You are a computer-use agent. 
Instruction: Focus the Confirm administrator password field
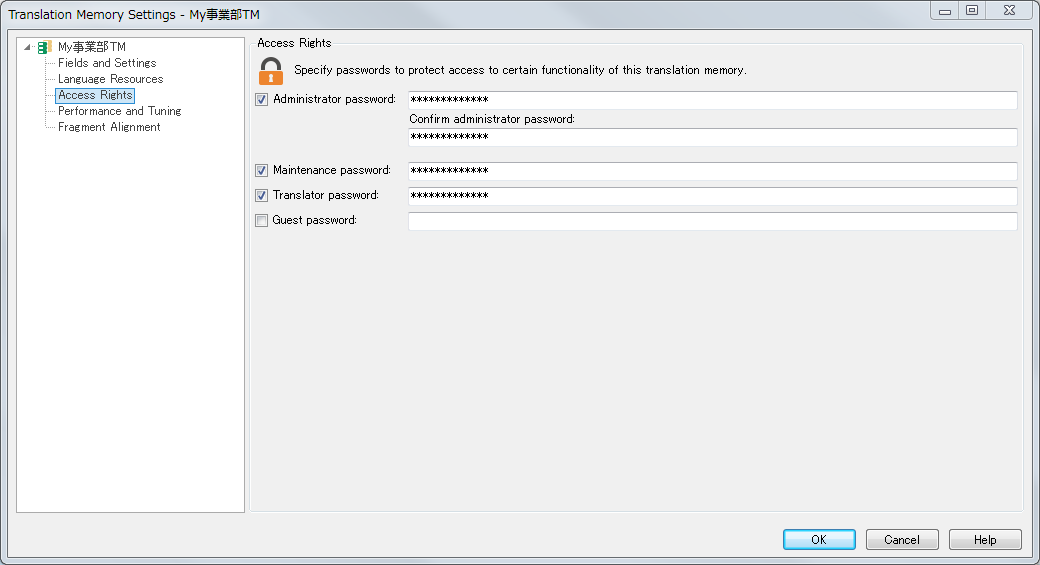point(712,137)
